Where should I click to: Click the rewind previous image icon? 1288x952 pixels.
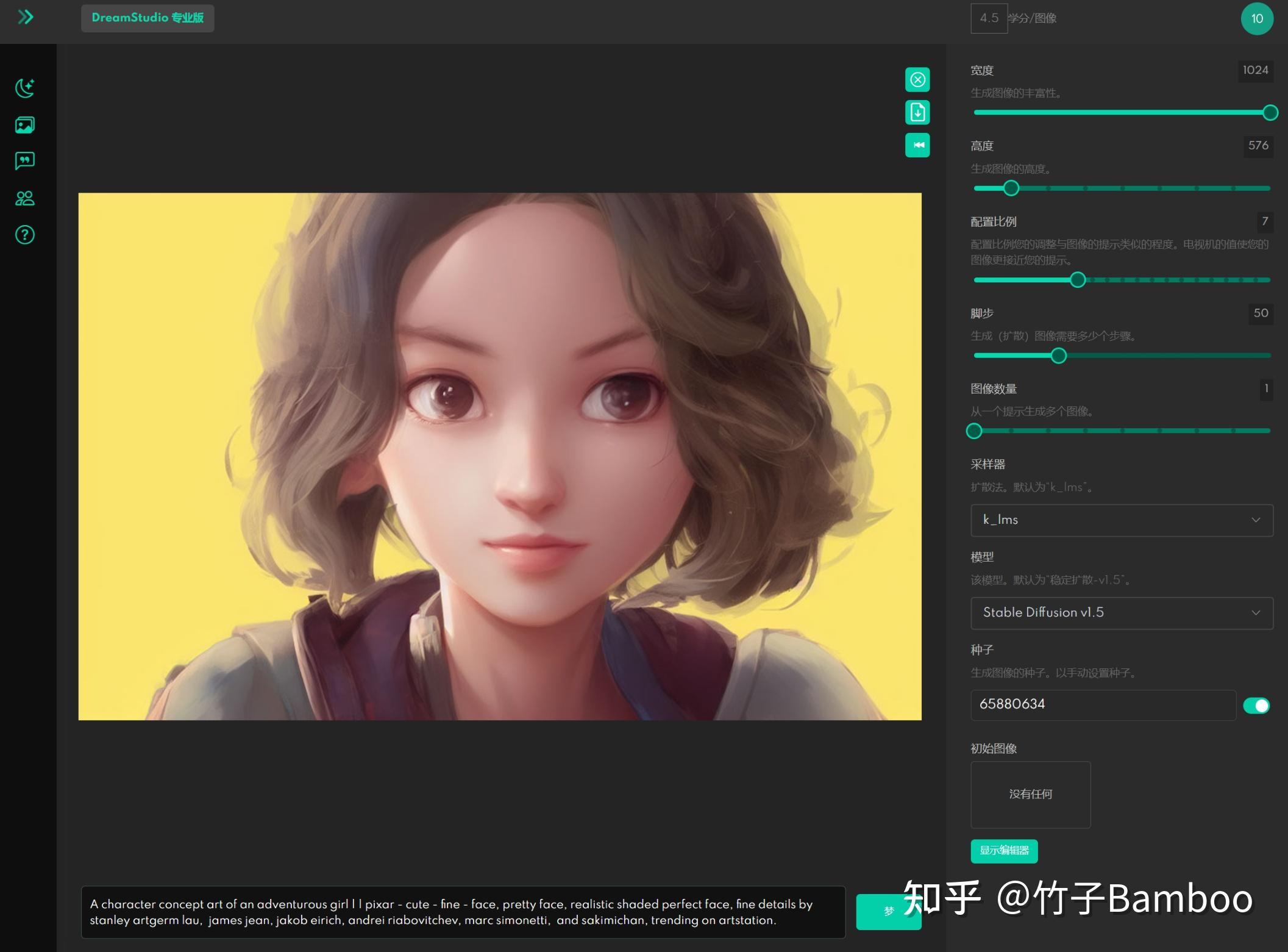pos(917,145)
